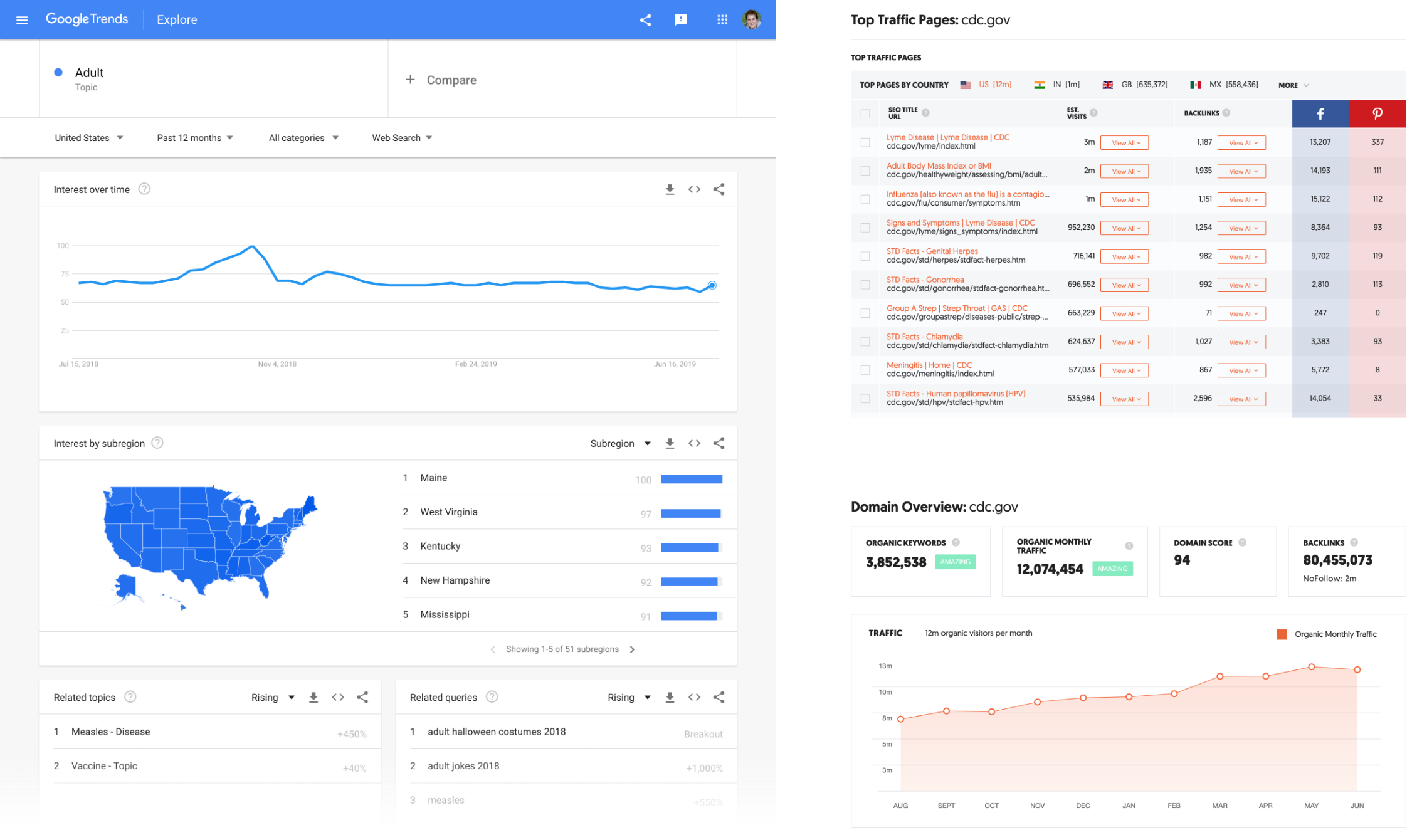Check the Adult Body Mass Index row checkbox
Screen dimensions: 1417x840
click(865, 171)
